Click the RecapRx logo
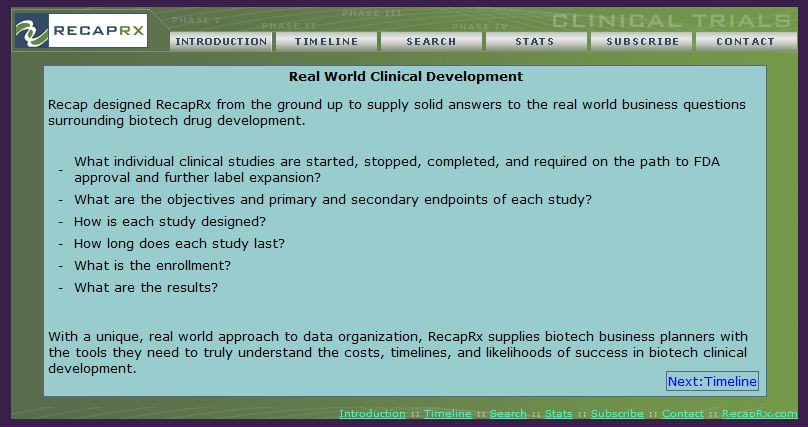The height and width of the screenshot is (427, 808). (81, 32)
